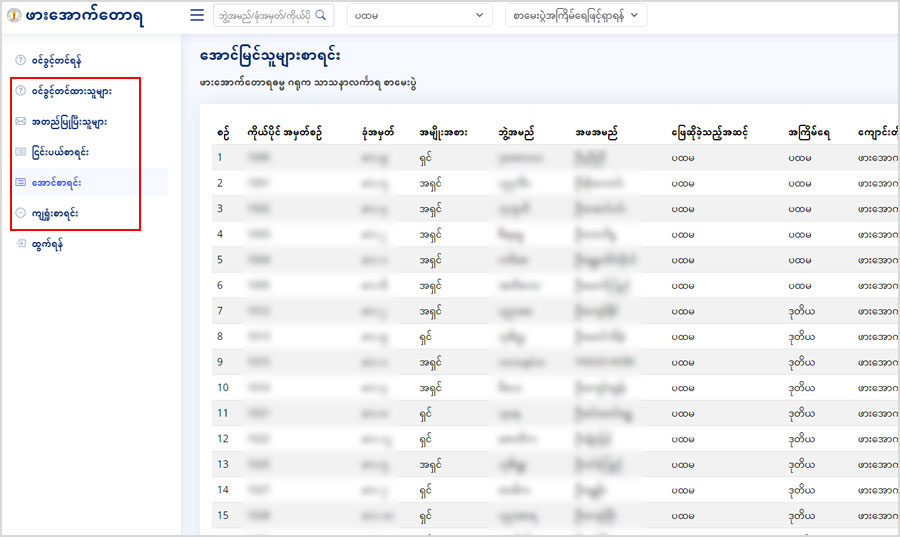Focus the name/roll number search field
The height and width of the screenshot is (537, 900).
(265, 16)
